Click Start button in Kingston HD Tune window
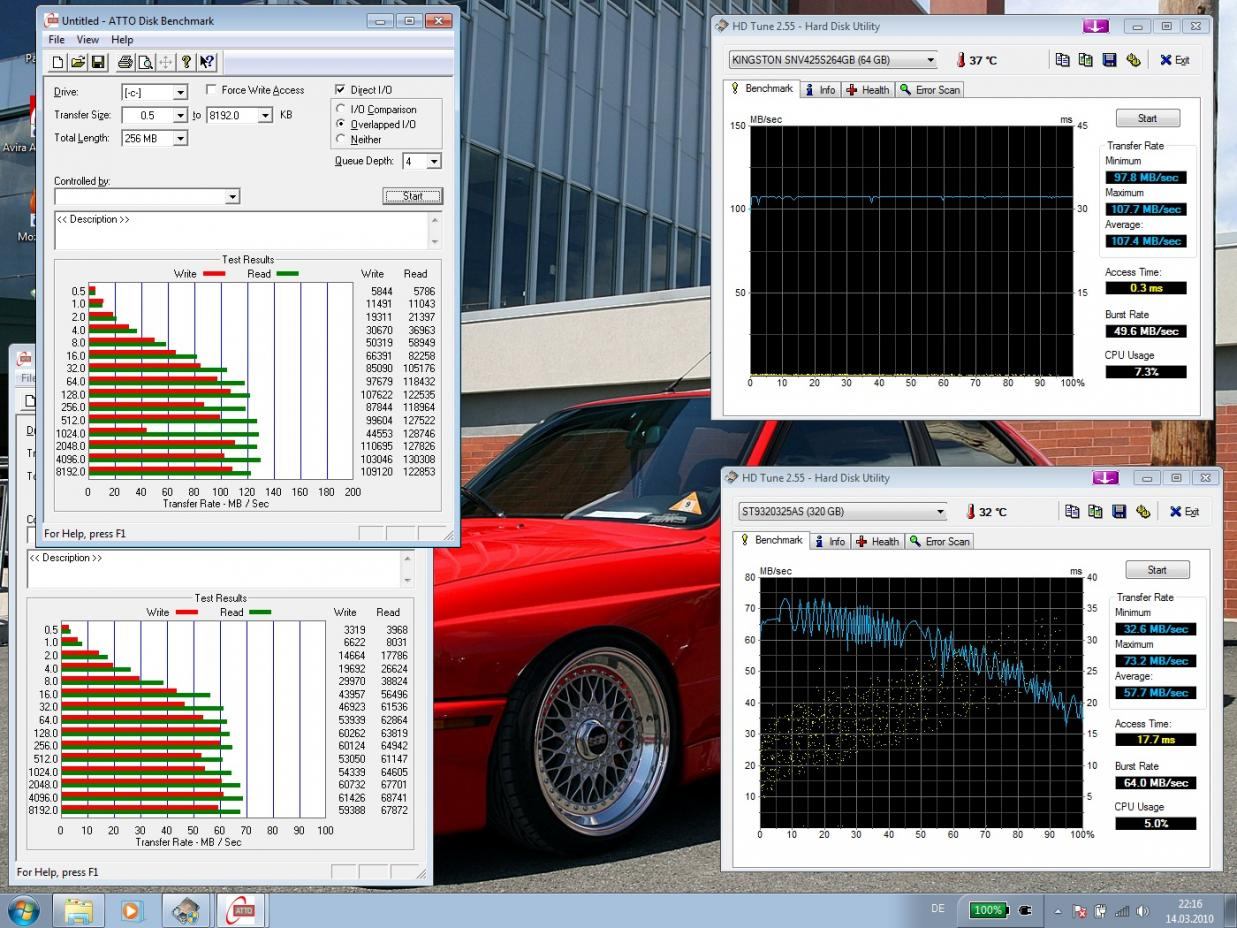The width and height of the screenshot is (1237, 928). pos(1147,118)
